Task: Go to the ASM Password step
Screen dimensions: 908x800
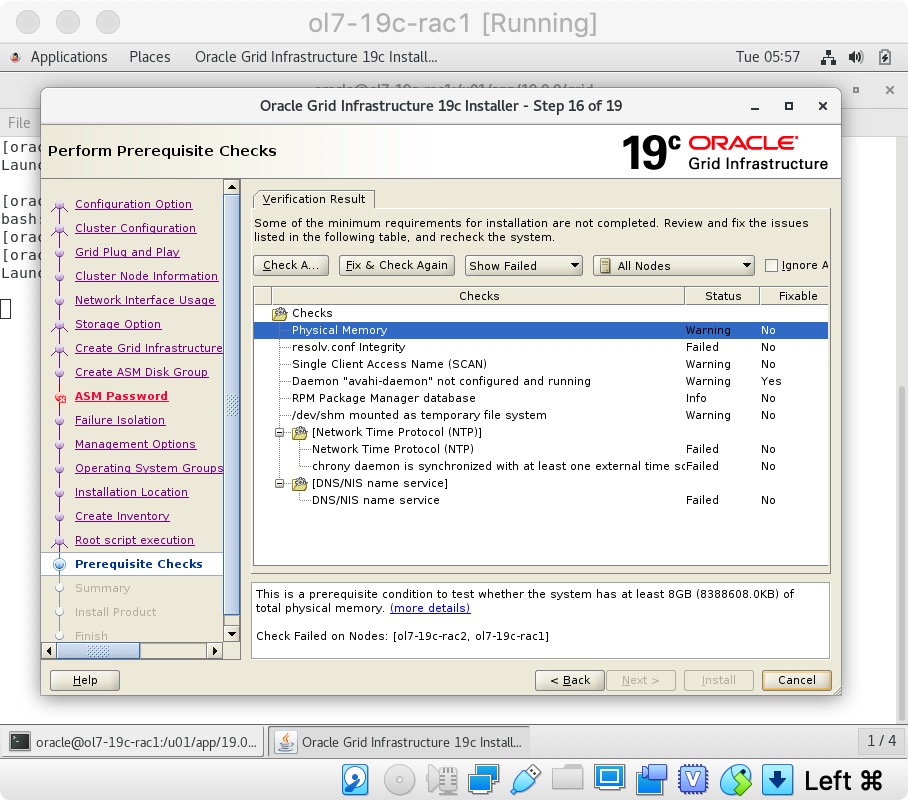Action: click(x=121, y=396)
